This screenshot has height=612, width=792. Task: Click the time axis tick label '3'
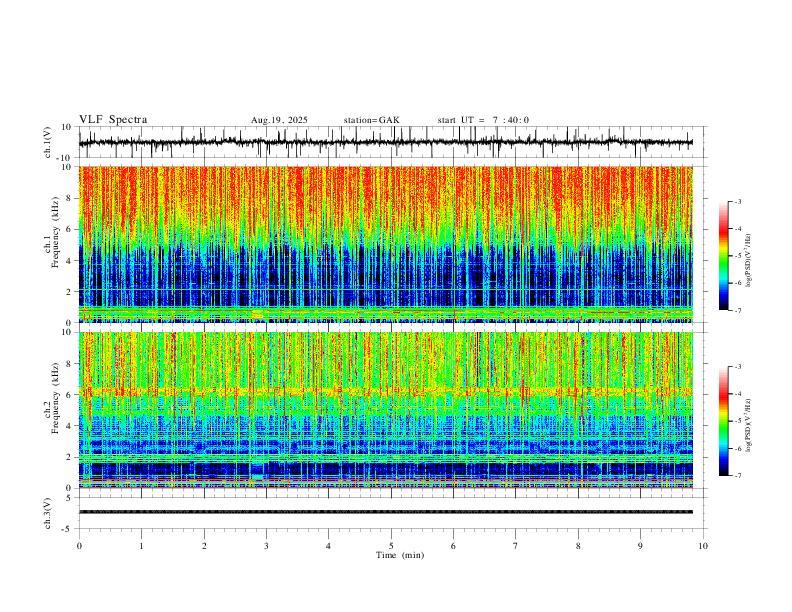pos(266,546)
